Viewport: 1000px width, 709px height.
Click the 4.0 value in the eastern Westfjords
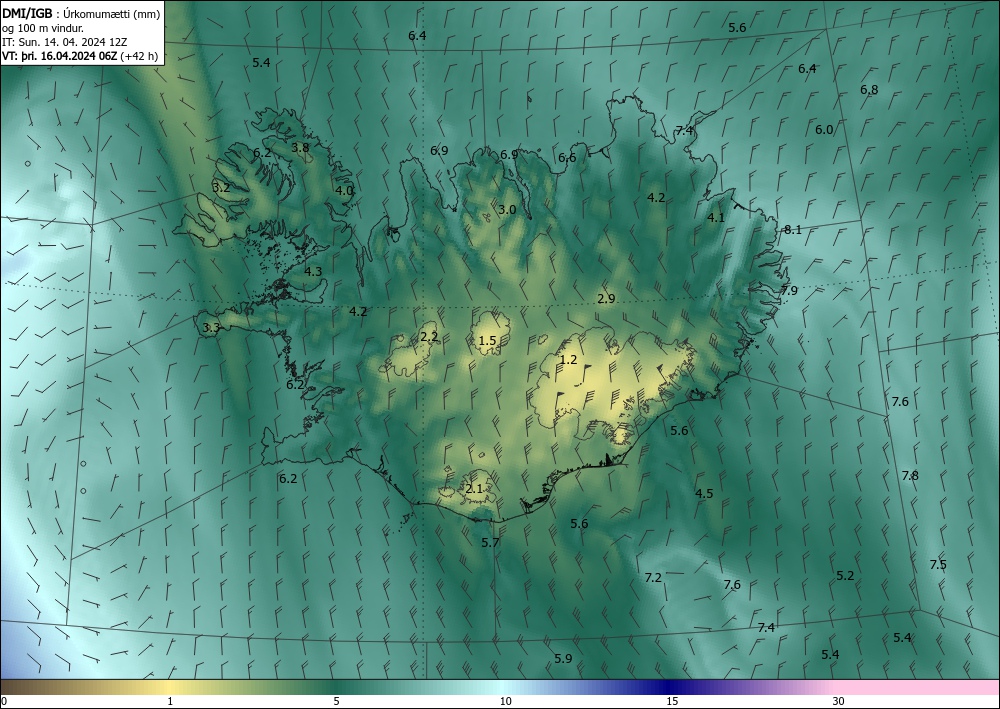[x=344, y=190]
